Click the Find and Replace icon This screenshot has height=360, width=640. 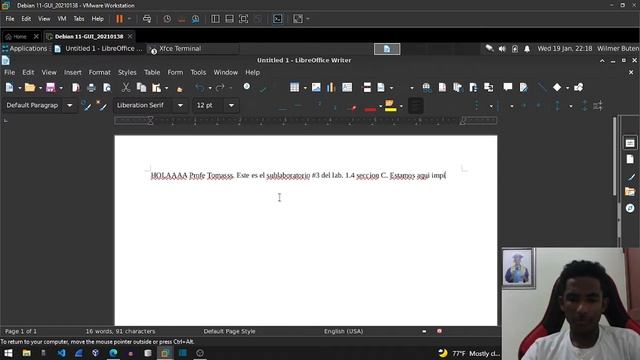coord(247,87)
